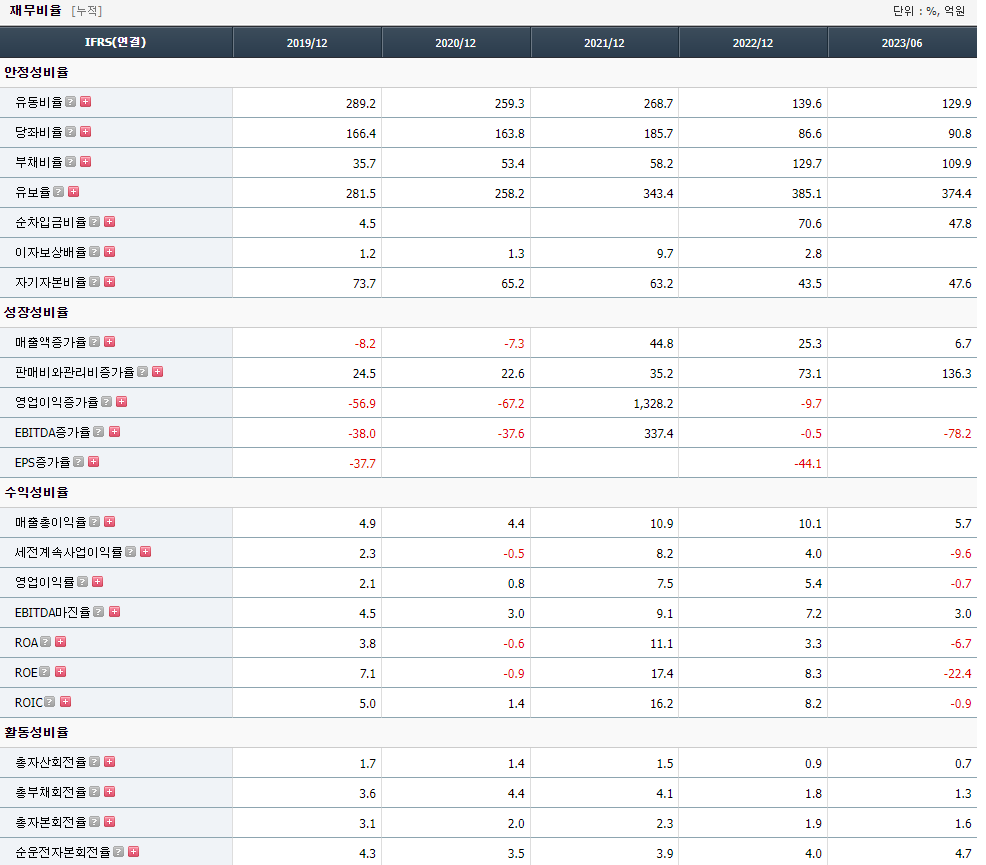Image resolution: width=986 pixels, height=865 pixels.
Task: Click the help icon for 당좌비율
Action: [70, 132]
